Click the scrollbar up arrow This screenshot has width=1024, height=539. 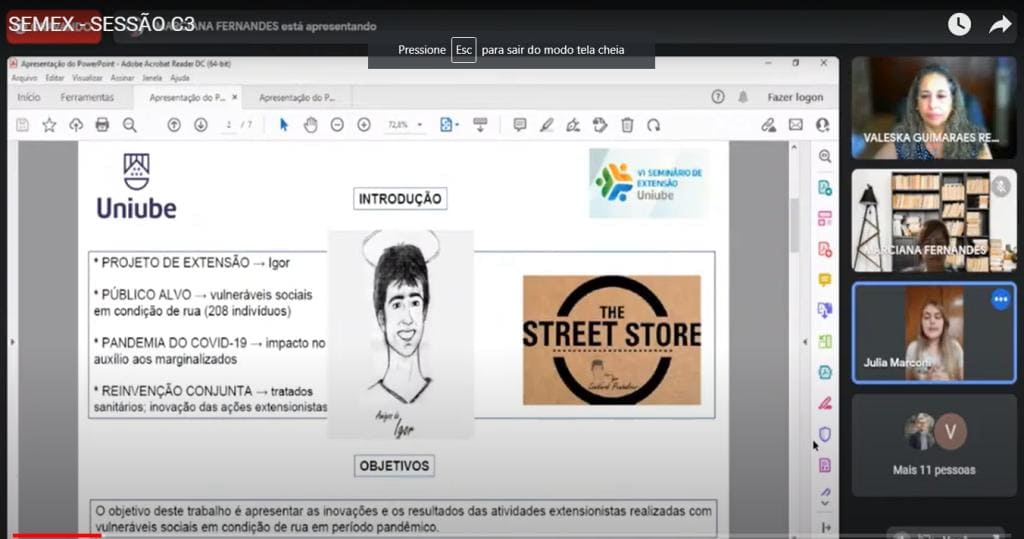coord(794,148)
